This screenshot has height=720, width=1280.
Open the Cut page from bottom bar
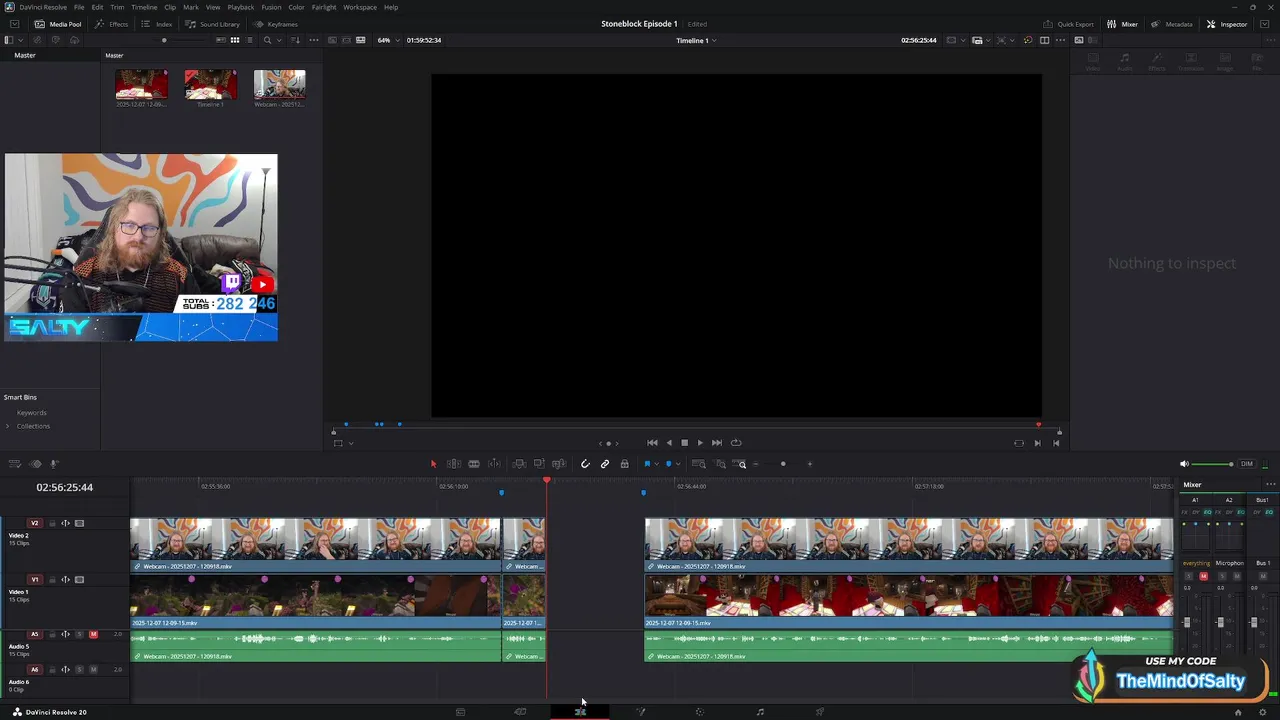click(x=520, y=712)
